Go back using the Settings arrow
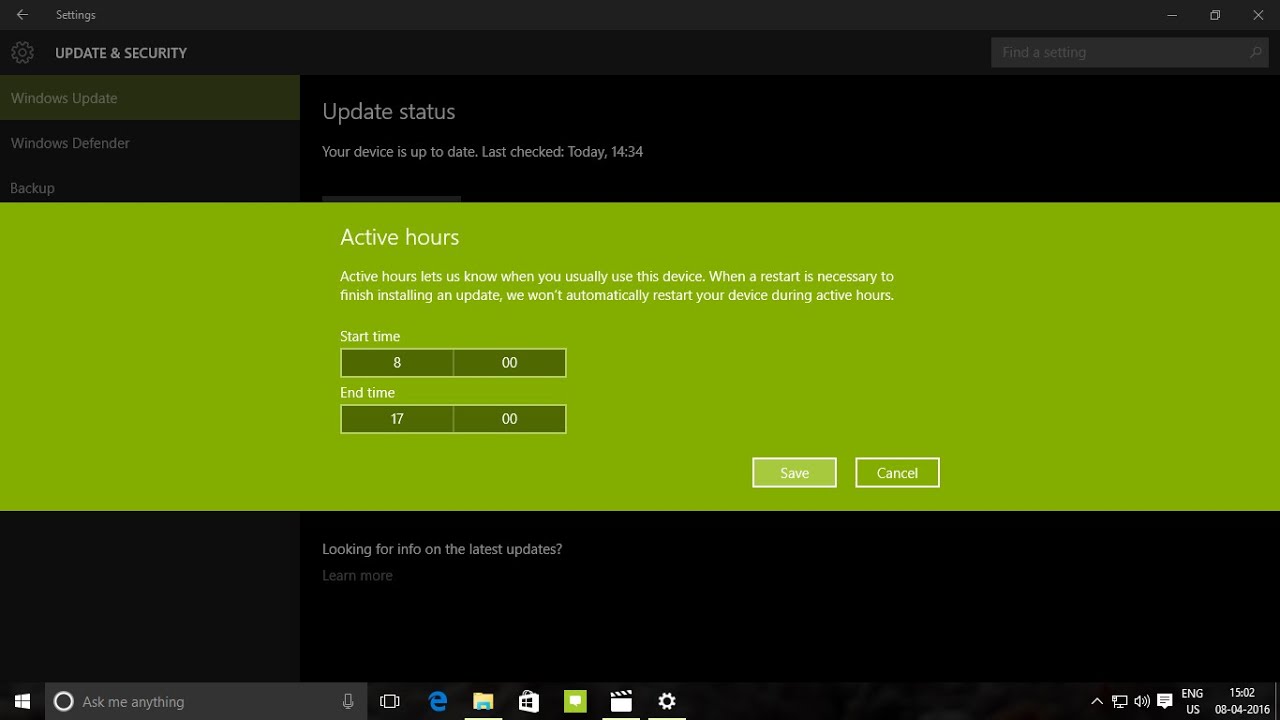1280x720 pixels. click(x=22, y=15)
